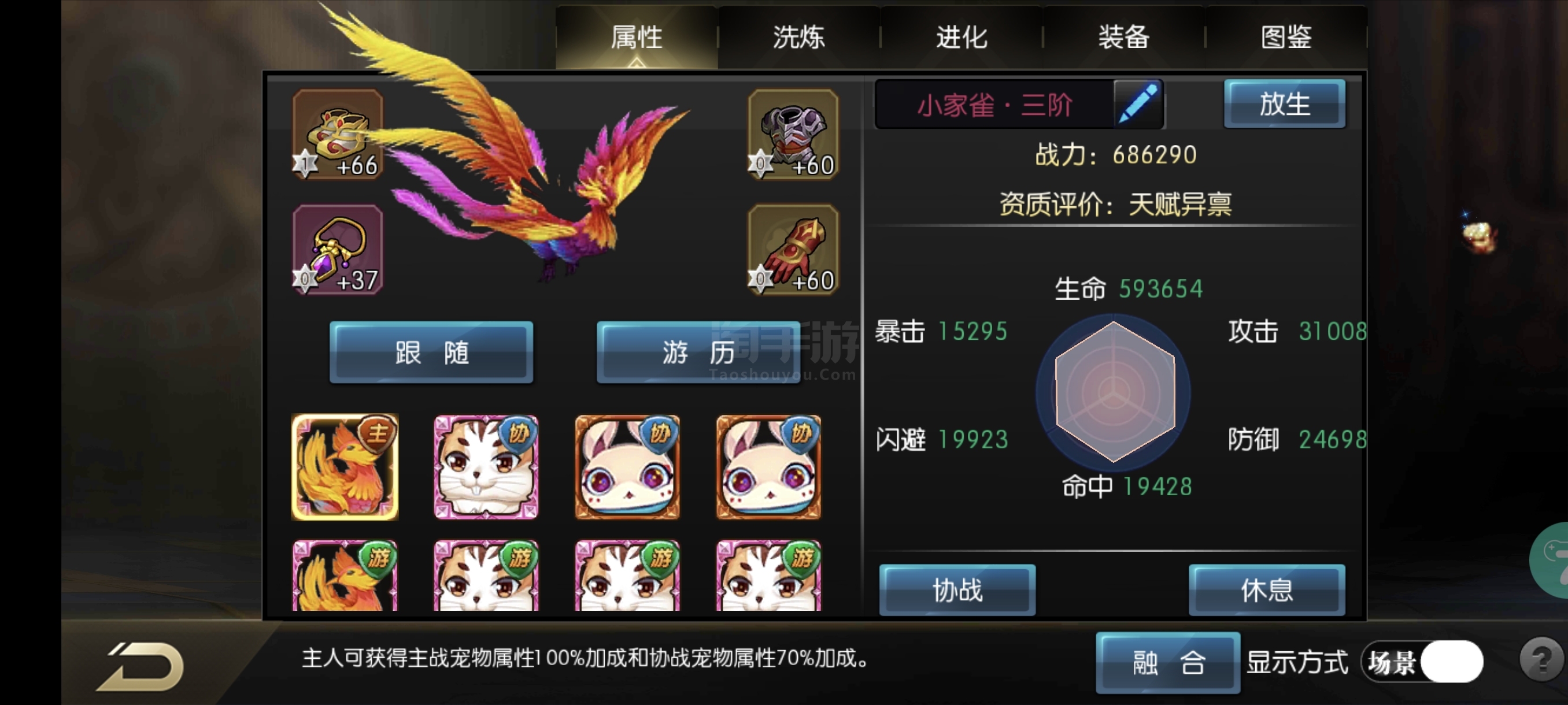Click the blue pencil rename icon

click(1138, 104)
